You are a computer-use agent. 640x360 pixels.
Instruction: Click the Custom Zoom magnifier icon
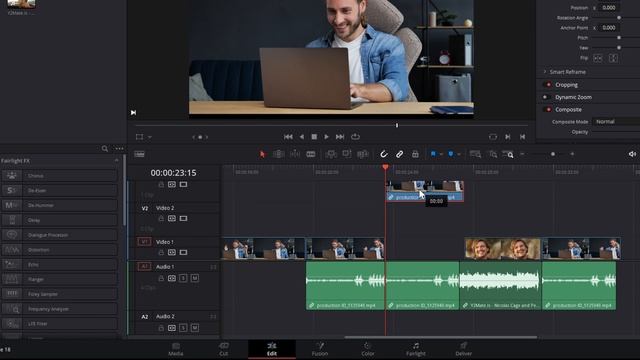[508, 154]
